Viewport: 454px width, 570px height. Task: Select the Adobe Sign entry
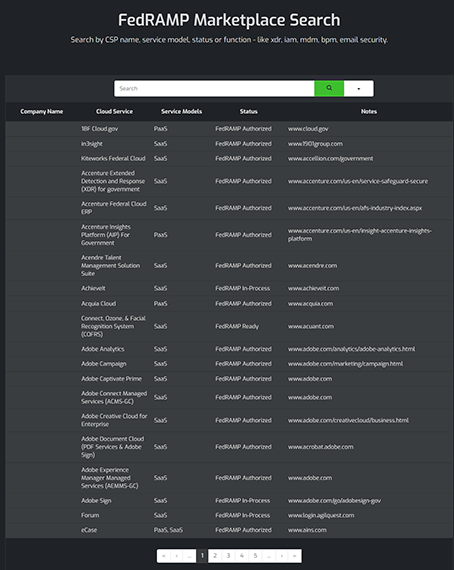pos(96,501)
